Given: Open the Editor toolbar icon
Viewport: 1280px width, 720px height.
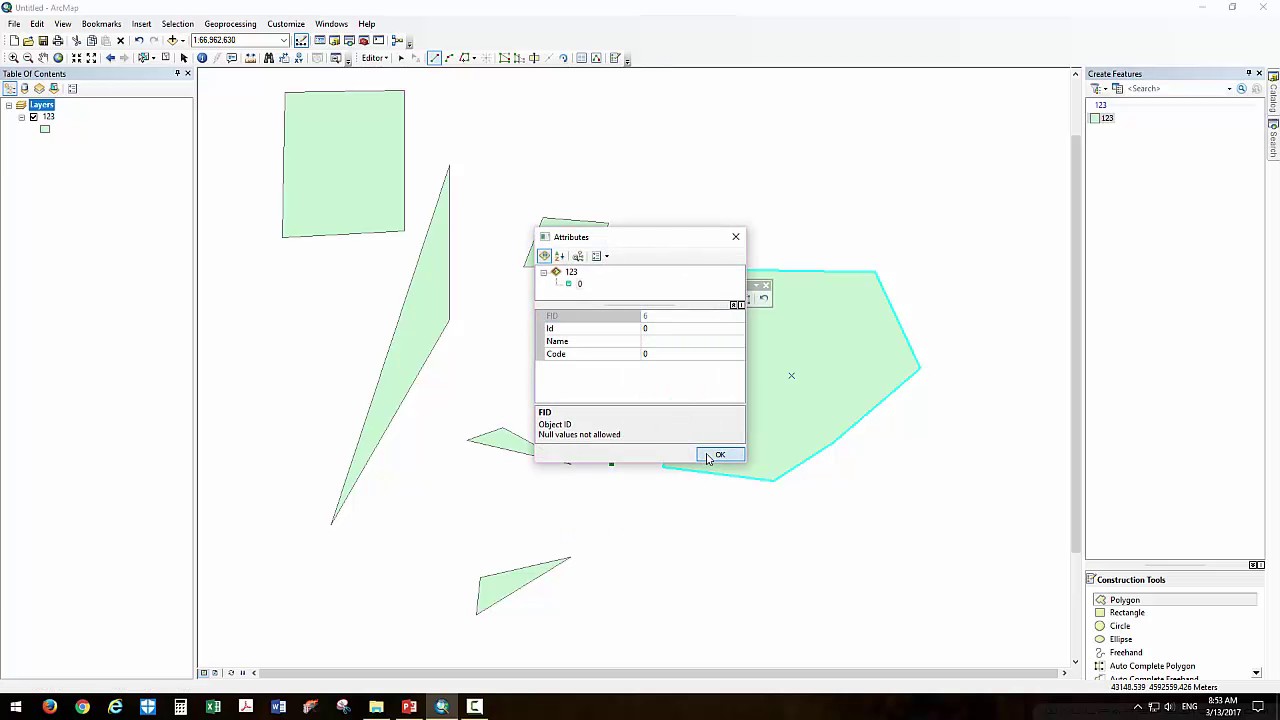Looking at the screenshot, I should (x=301, y=40).
